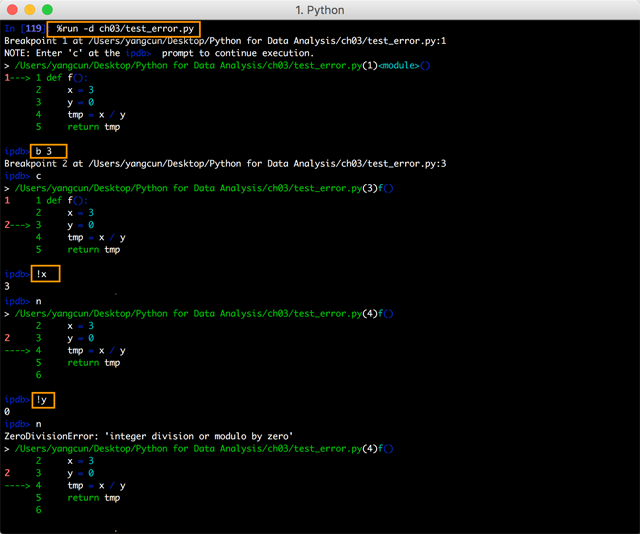Click the 'Breakpoint 2 at' output line

coord(225,164)
